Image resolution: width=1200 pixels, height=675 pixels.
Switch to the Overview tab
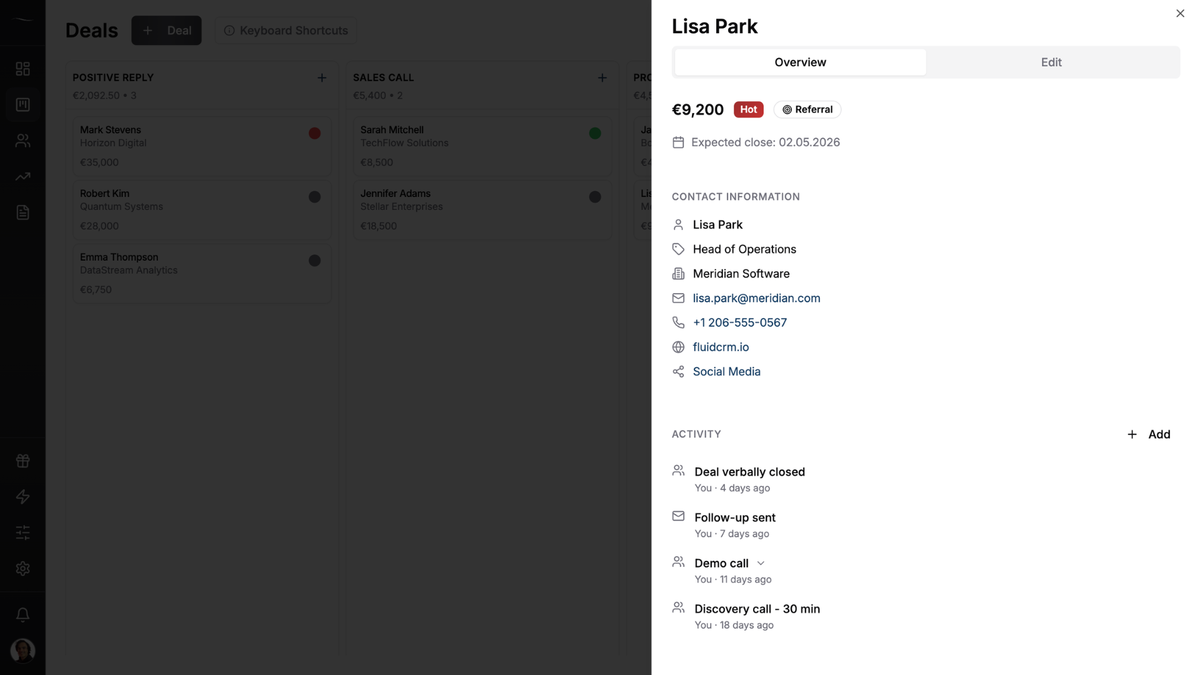coord(800,62)
